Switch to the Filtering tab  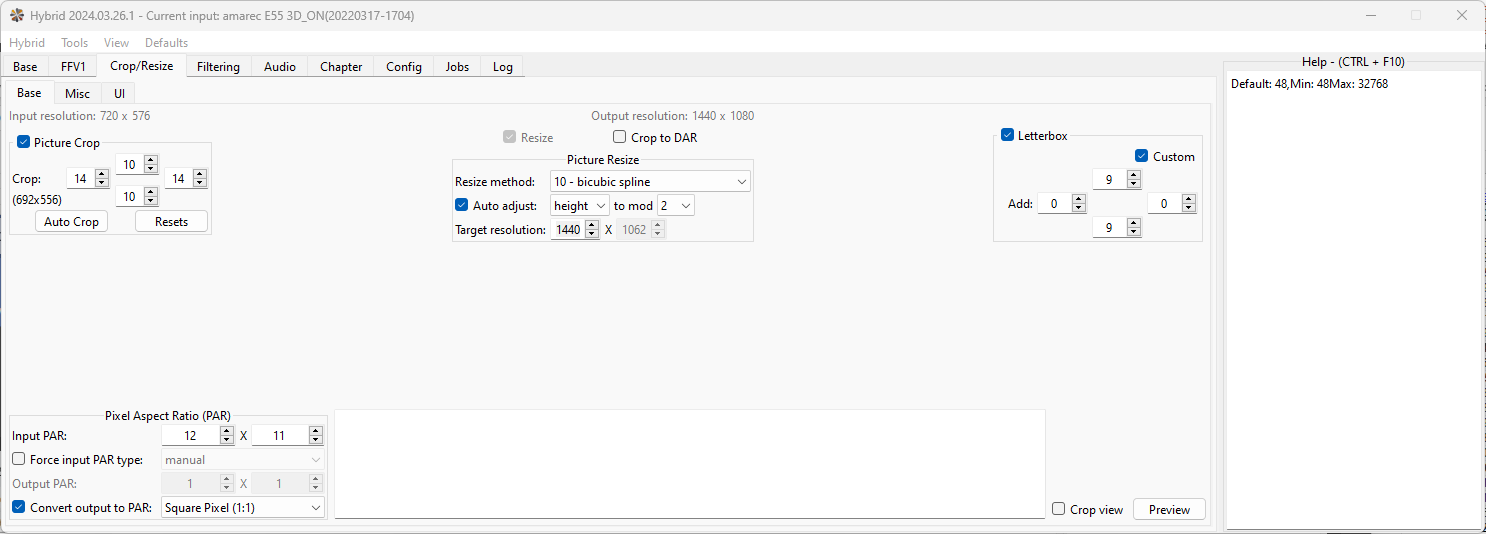click(218, 67)
